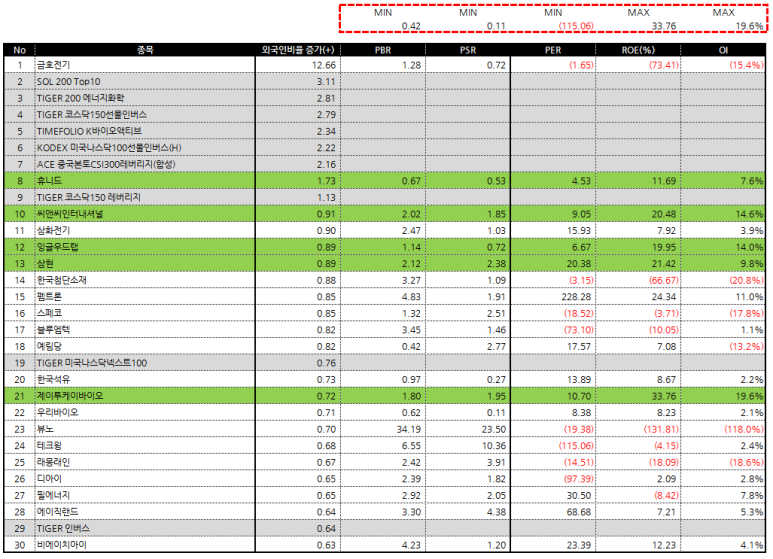
Task: Click the (20.8%) OI value for 한국첨단소재
Action: [746, 280]
